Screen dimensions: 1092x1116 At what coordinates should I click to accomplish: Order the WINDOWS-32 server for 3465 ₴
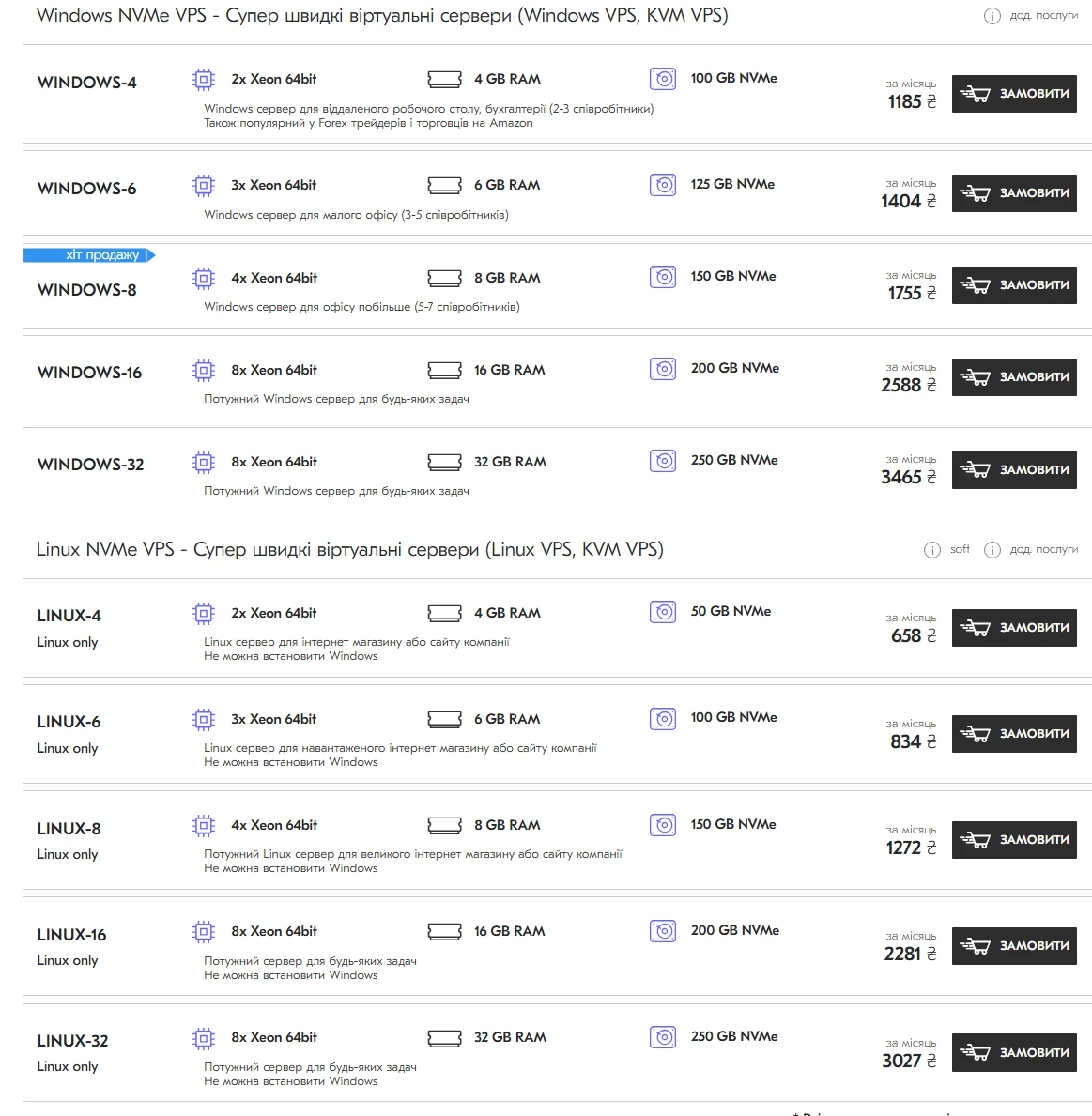[1014, 469]
